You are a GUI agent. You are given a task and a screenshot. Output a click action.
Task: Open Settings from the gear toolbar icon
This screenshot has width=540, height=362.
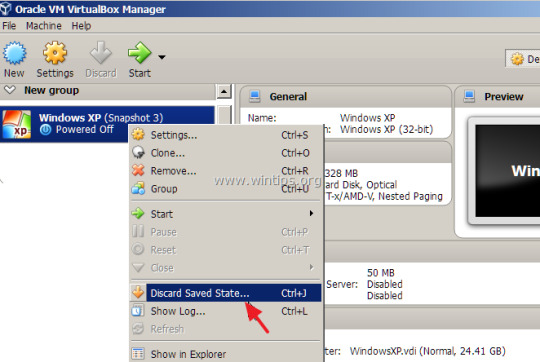55,53
